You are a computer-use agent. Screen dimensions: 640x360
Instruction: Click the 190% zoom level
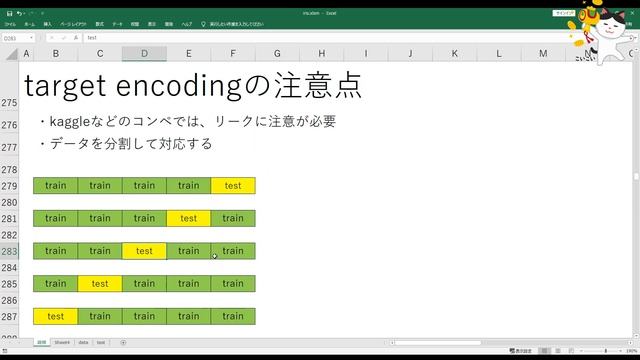[631, 351]
